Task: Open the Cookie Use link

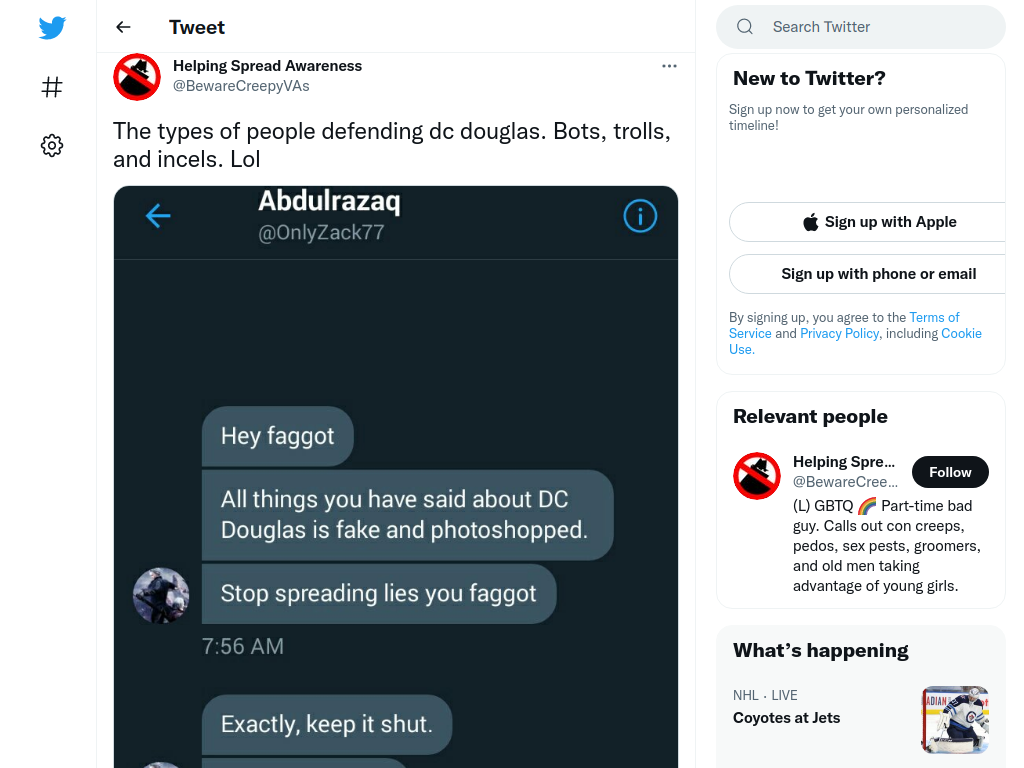Action: point(856,341)
